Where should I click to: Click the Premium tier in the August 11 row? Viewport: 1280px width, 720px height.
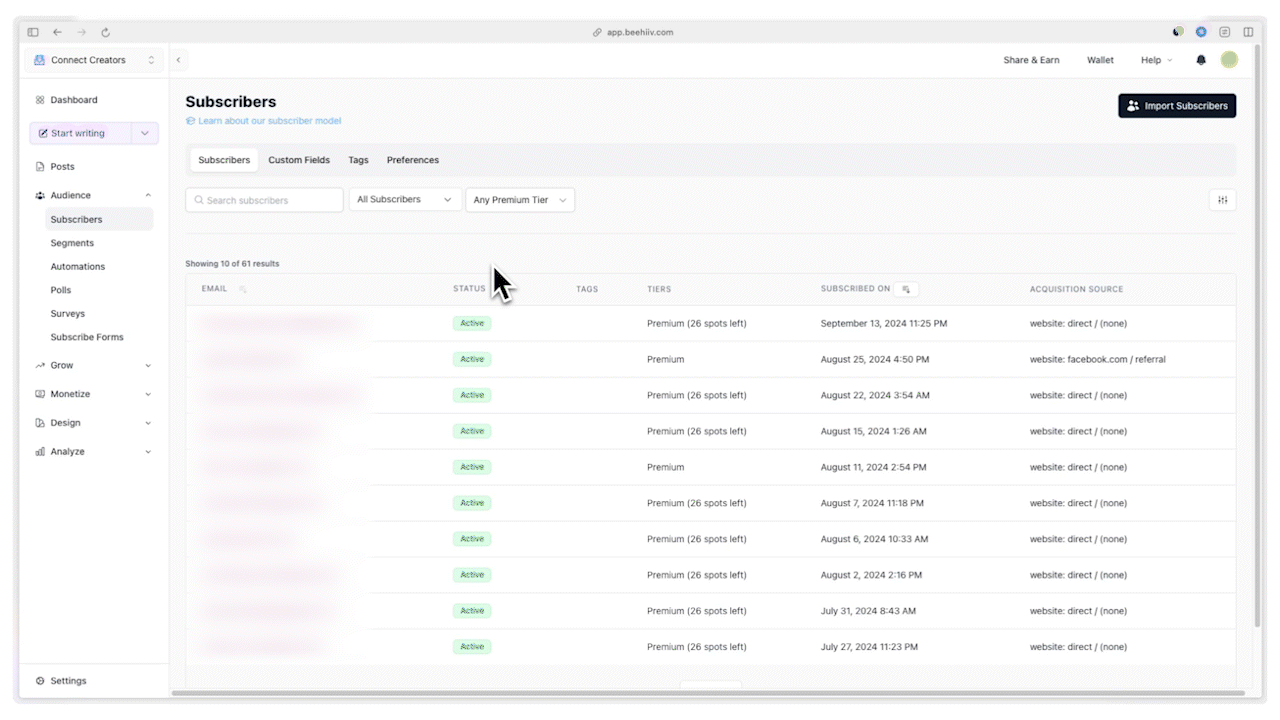666,468
